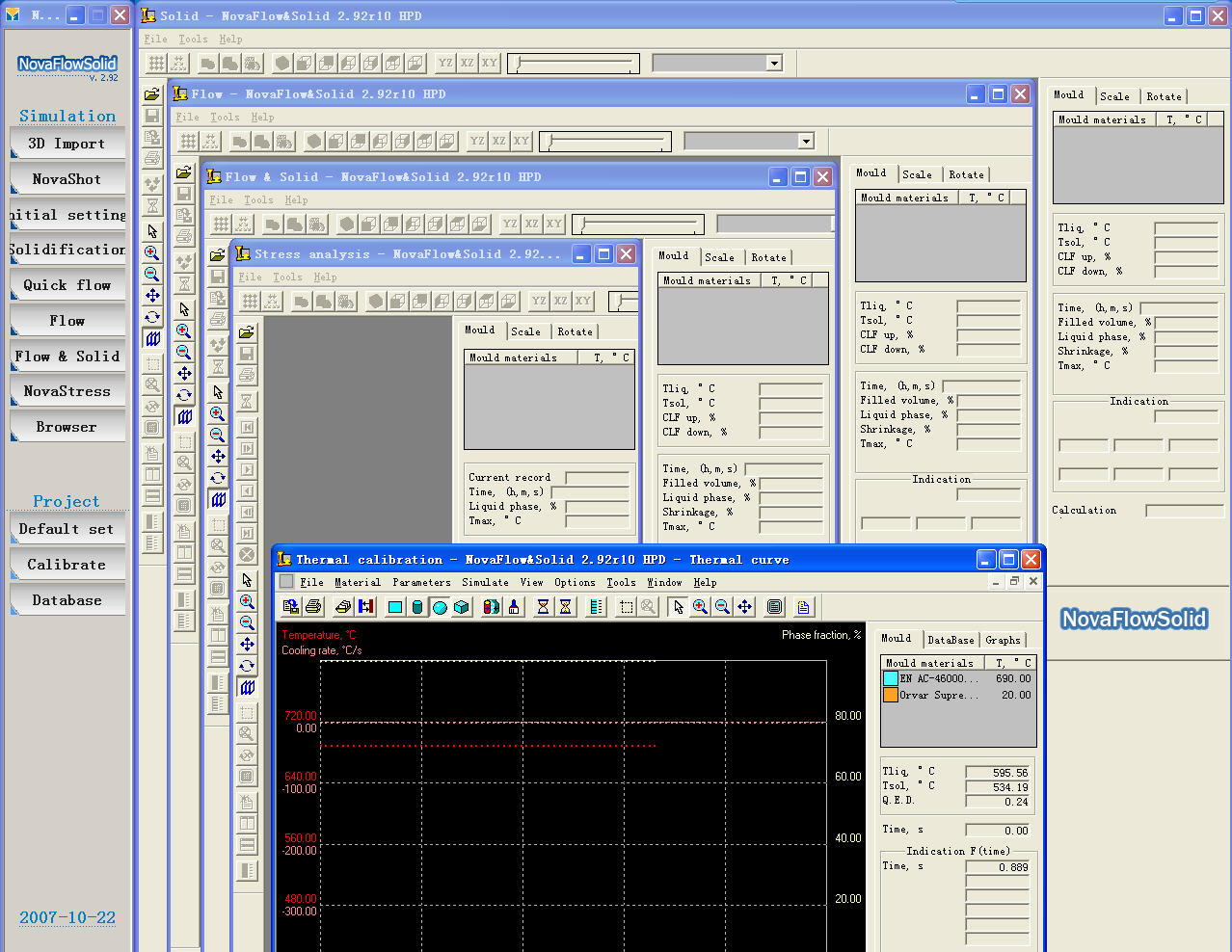This screenshot has width=1232, height=952.
Task: Click the open folder icon in Stress analysis window
Action: (x=247, y=332)
